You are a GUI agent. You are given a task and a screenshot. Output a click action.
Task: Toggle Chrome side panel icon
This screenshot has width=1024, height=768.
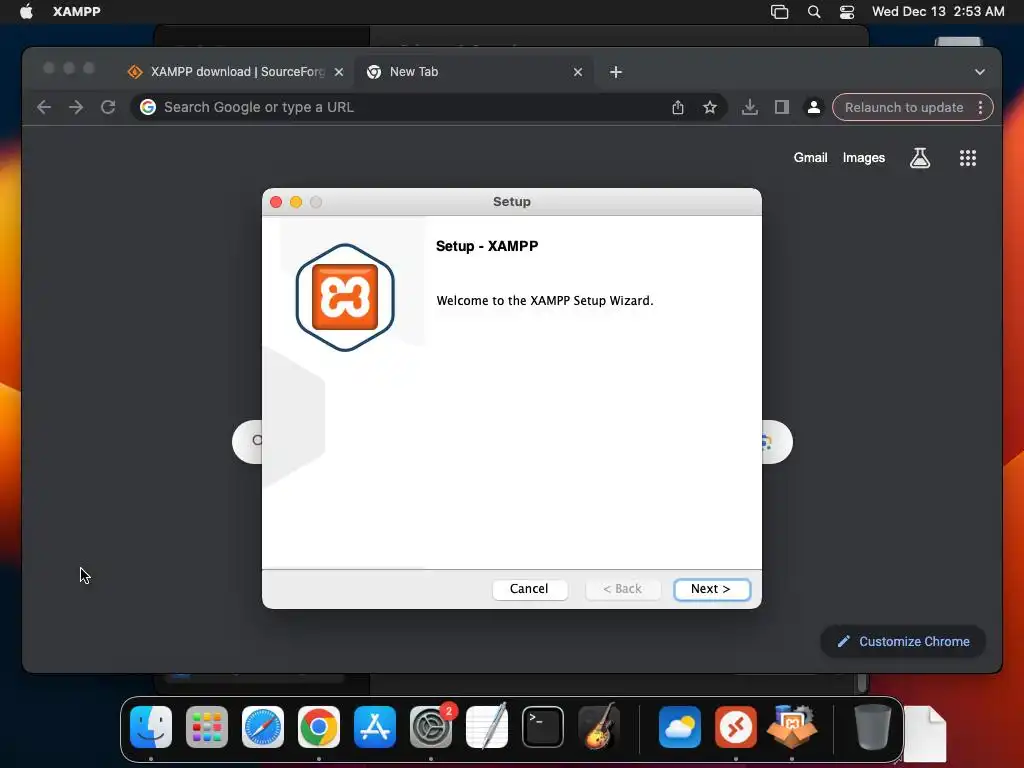(x=782, y=107)
